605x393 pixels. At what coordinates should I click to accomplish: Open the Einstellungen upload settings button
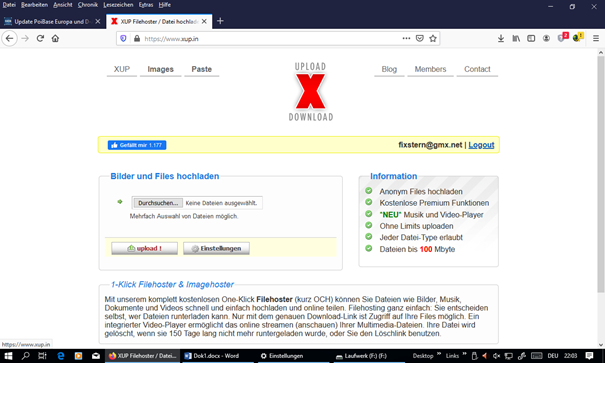(x=216, y=248)
